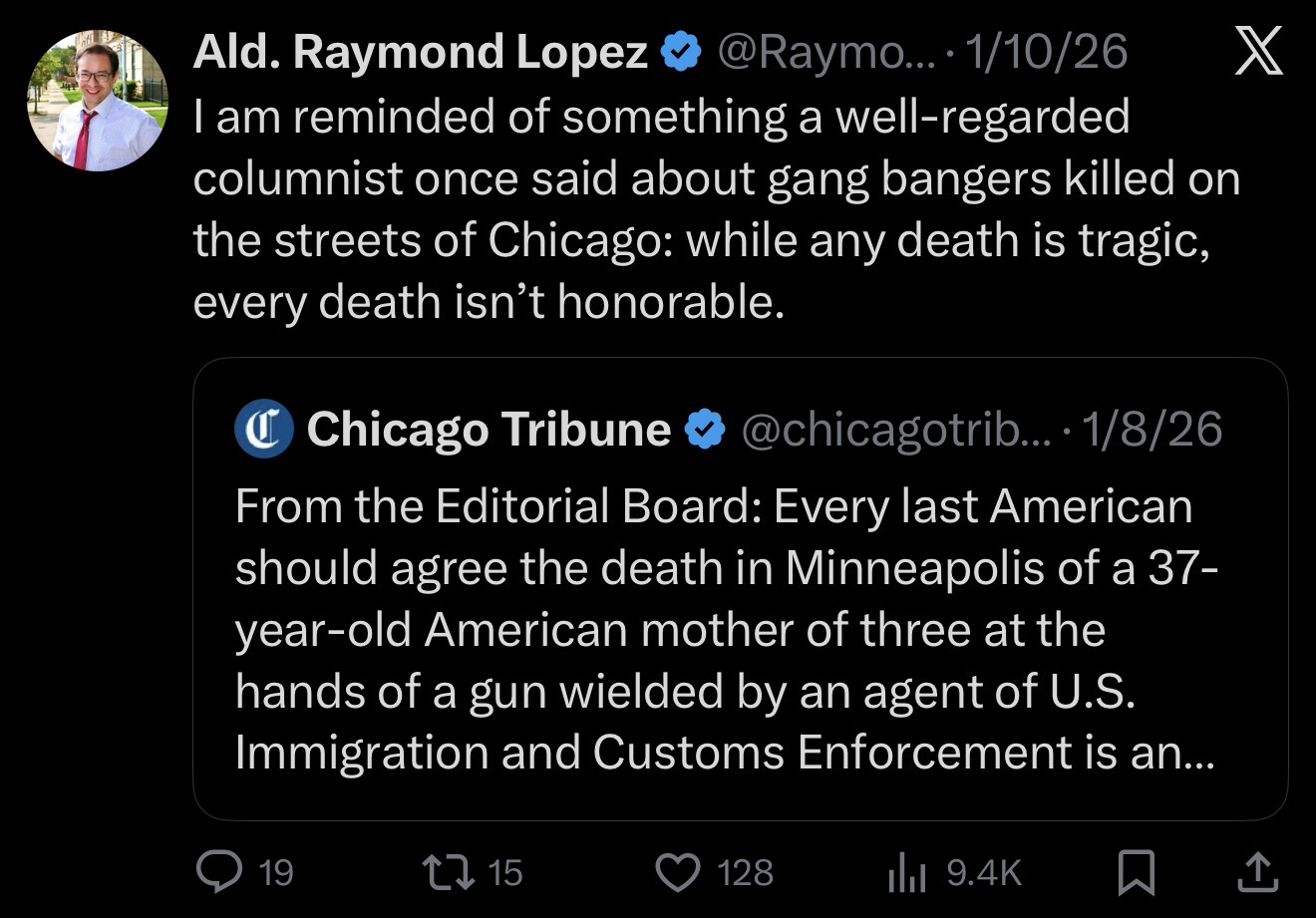Bookmark this post
The width and height of the screenshot is (1316, 918).
1137,873
